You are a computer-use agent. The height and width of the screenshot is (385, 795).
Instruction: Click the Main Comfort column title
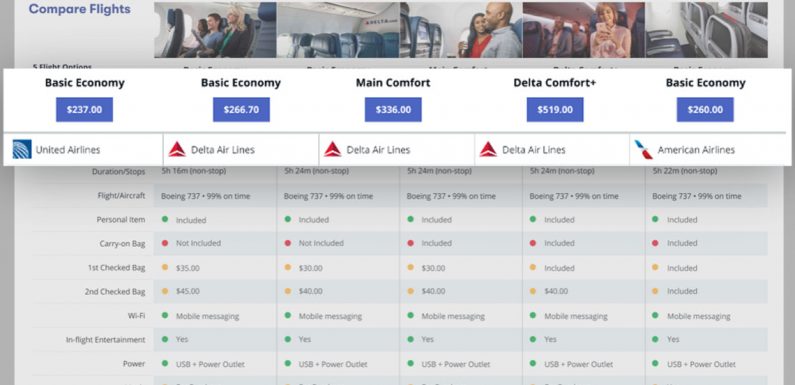coord(393,83)
